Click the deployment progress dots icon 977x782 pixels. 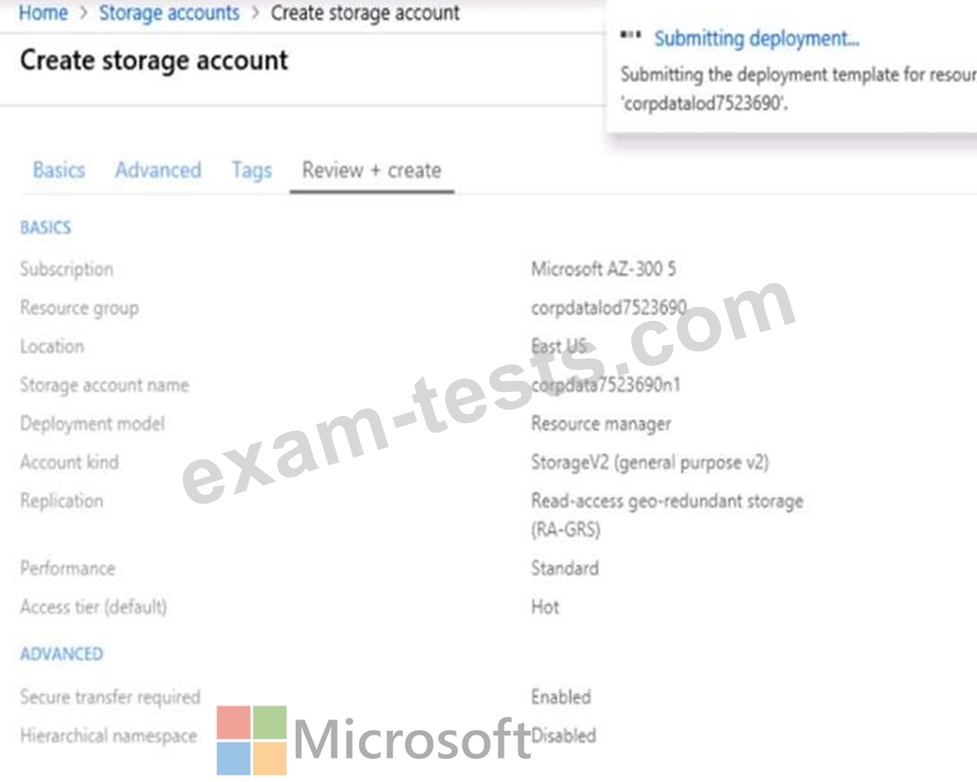point(629,37)
